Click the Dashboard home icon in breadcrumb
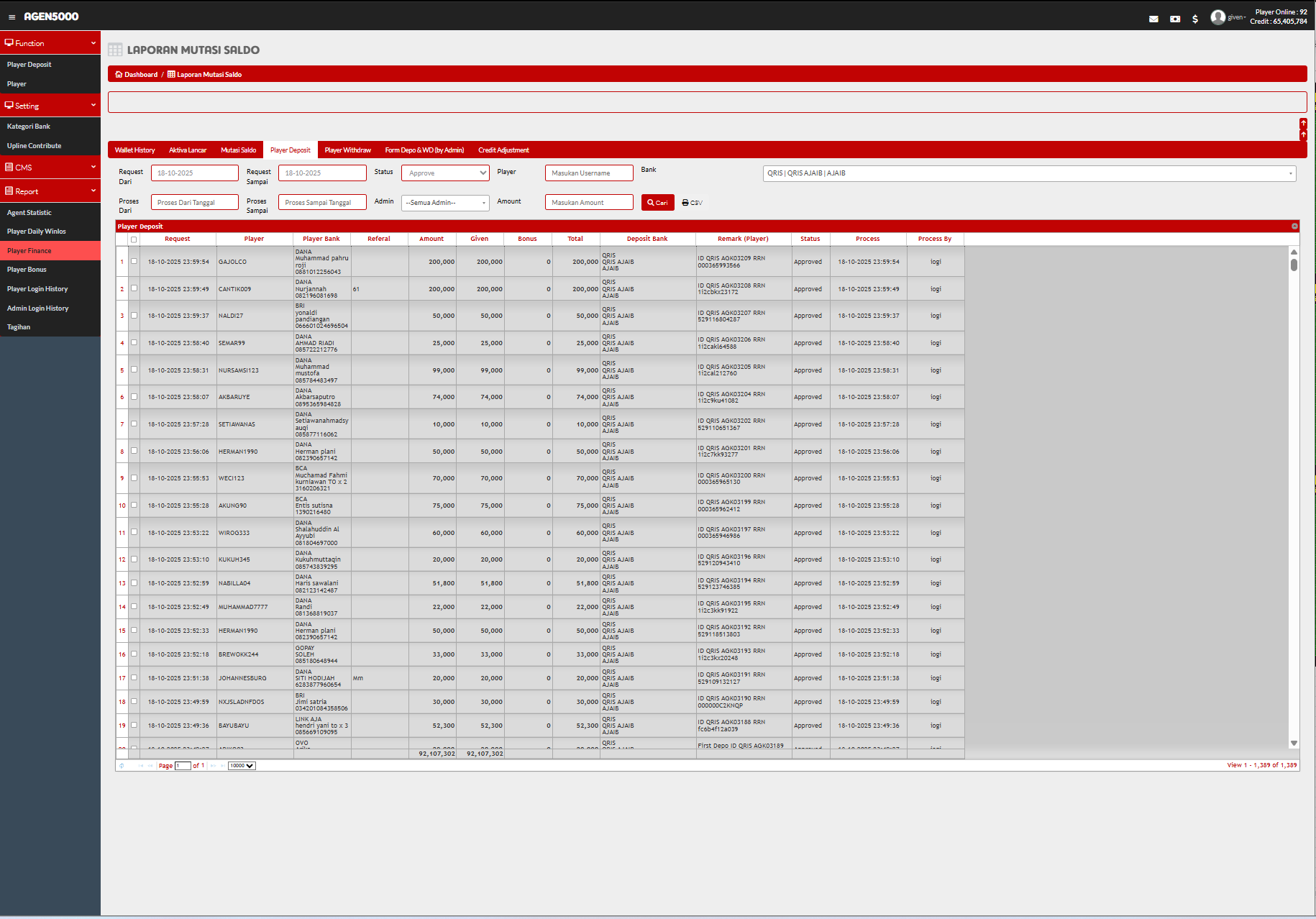This screenshot has height=919, width=1316. (119, 75)
